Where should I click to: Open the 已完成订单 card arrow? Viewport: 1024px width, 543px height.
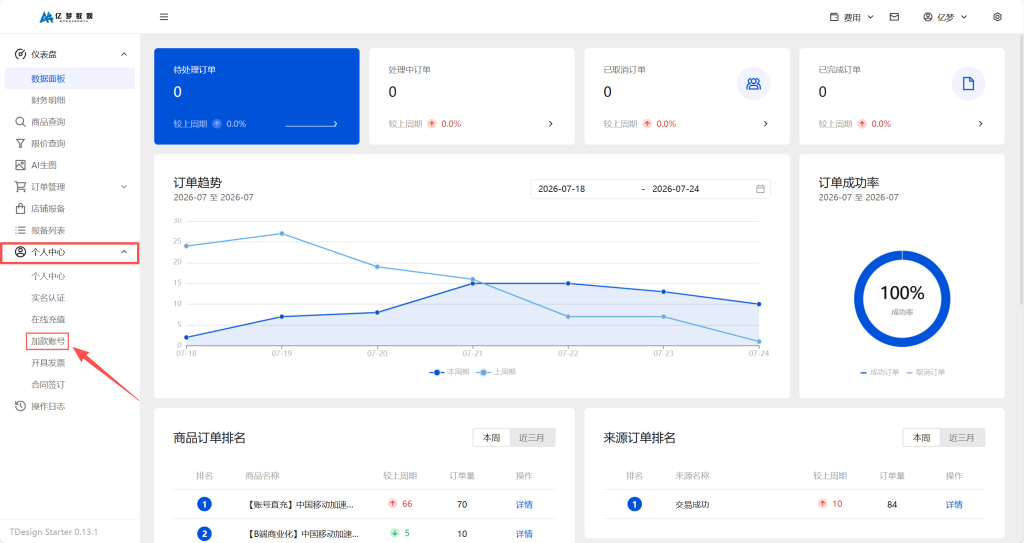coord(980,123)
